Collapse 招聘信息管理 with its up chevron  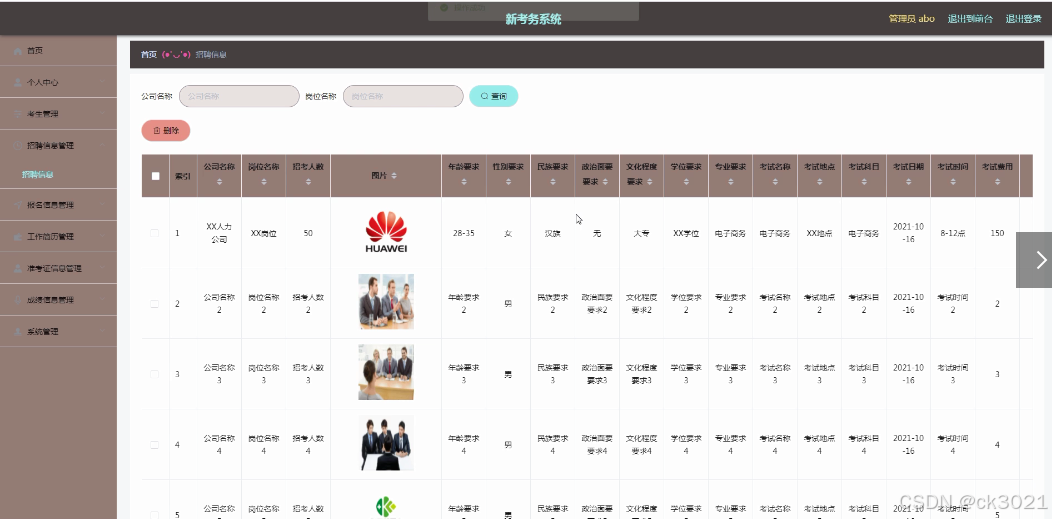[x=102, y=146]
